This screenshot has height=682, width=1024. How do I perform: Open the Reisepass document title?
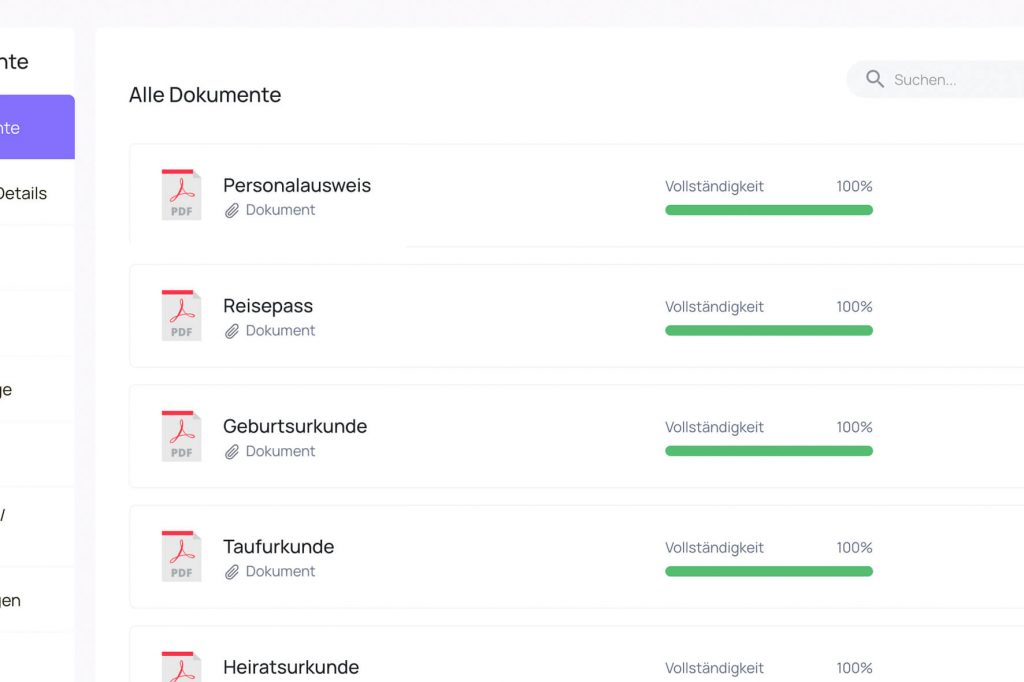pos(268,306)
